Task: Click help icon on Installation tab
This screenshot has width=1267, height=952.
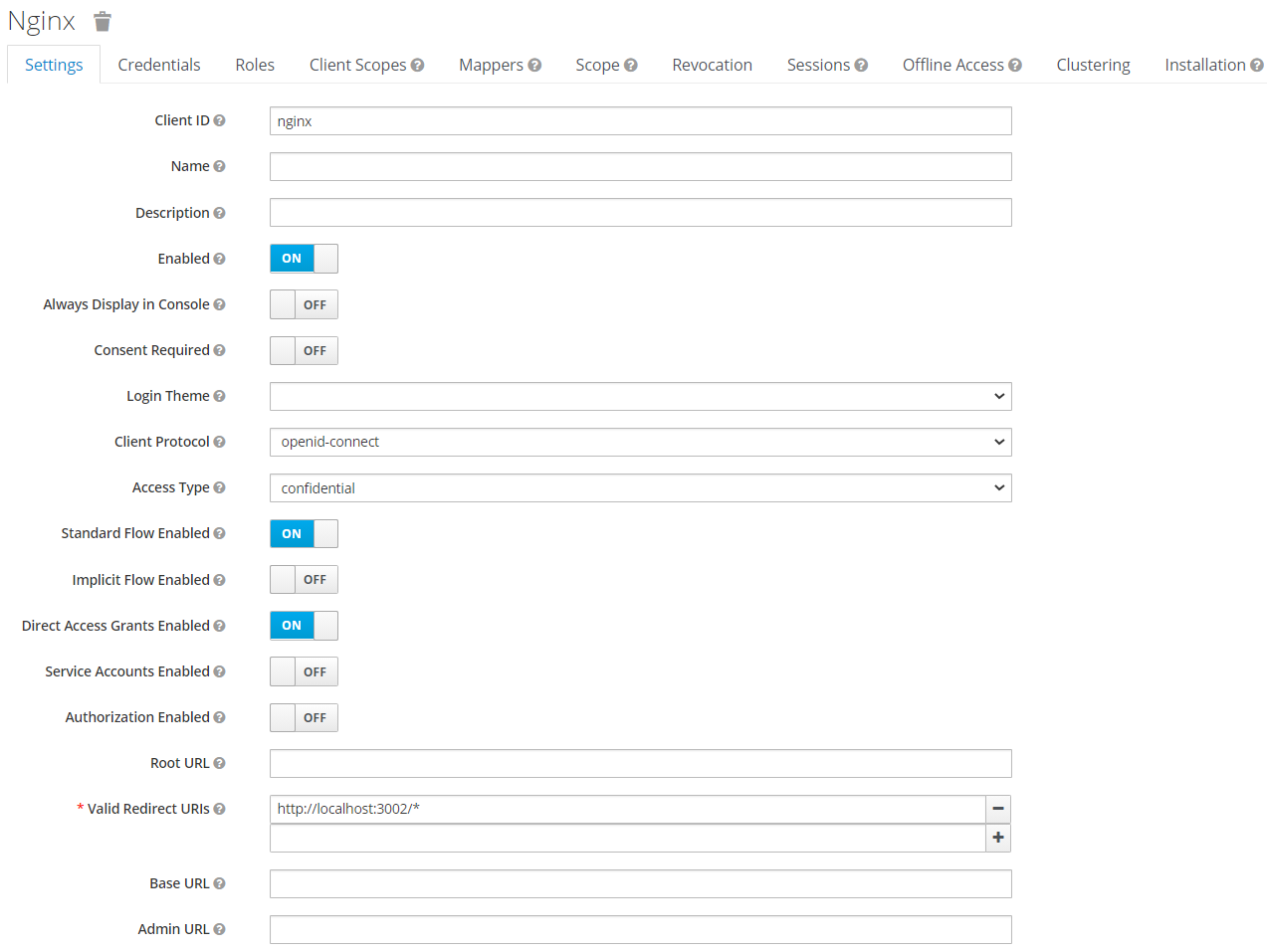Action: (1257, 65)
